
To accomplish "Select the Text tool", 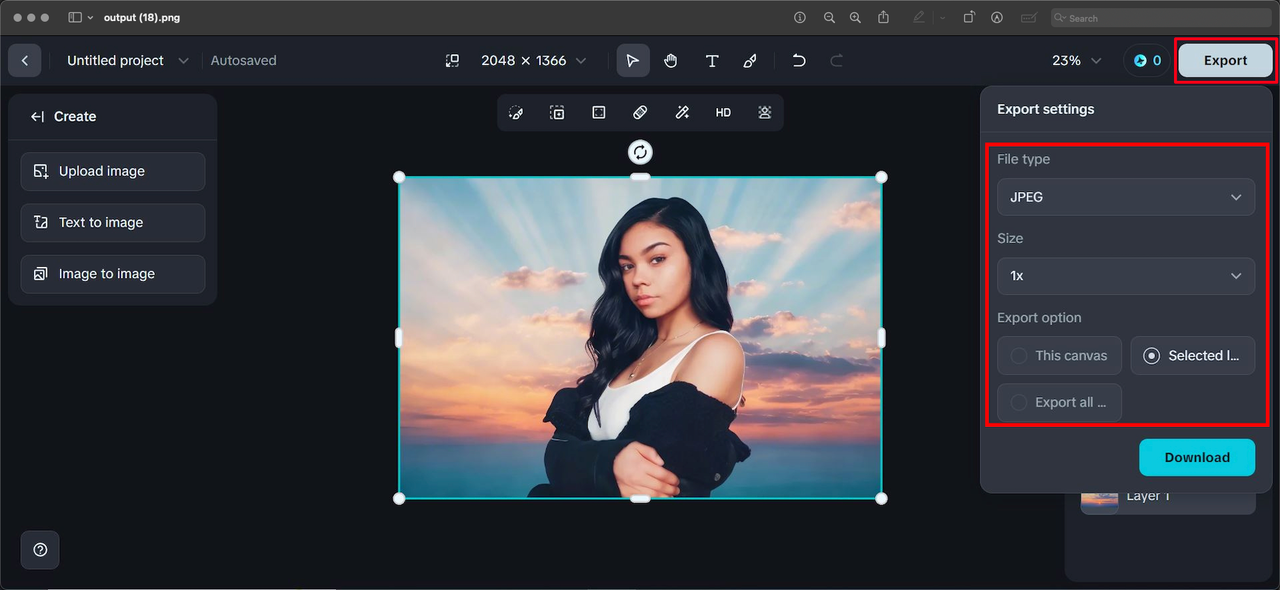I will coord(712,60).
